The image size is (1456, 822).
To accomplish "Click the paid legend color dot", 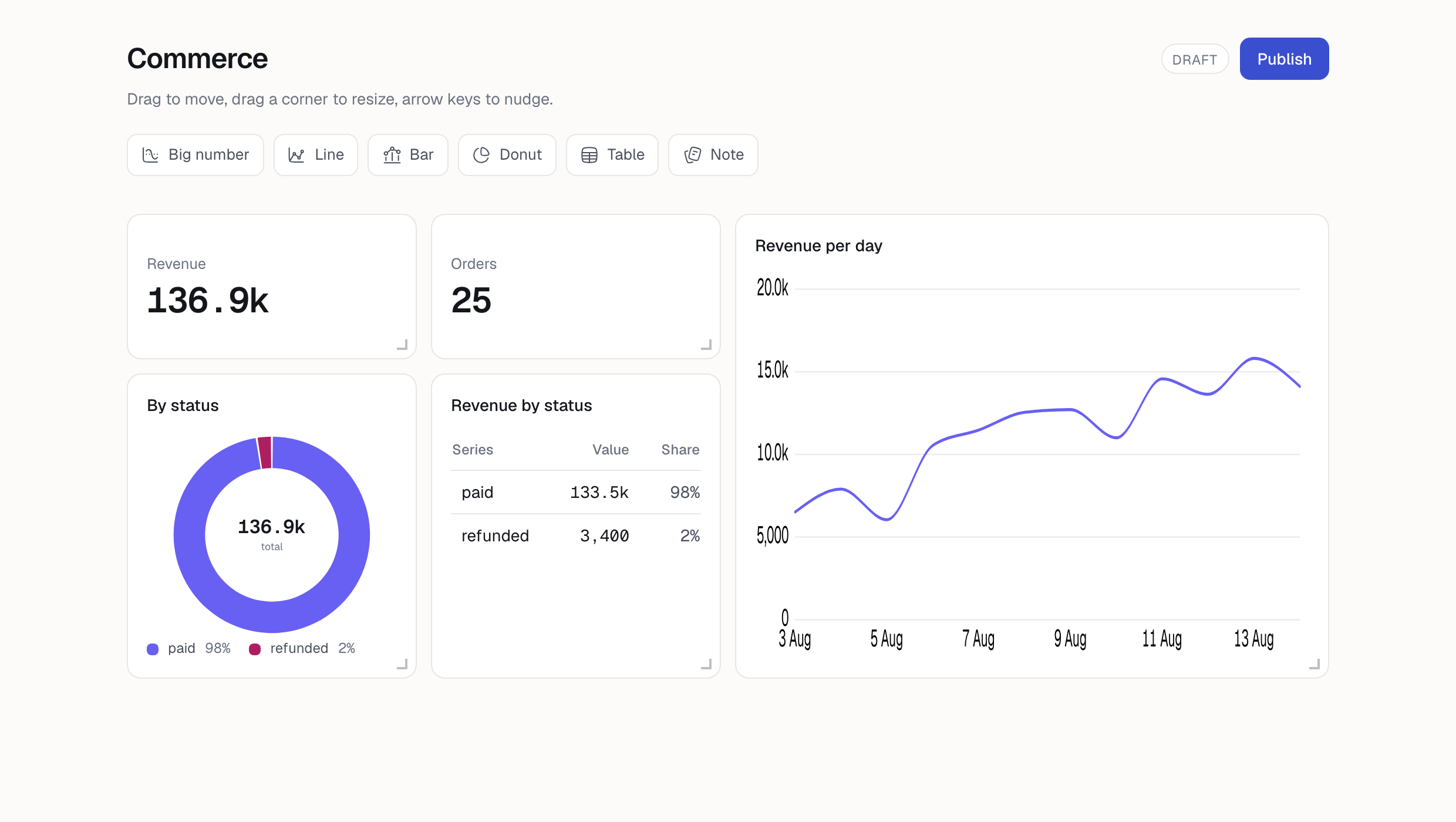I will [153, 649].
